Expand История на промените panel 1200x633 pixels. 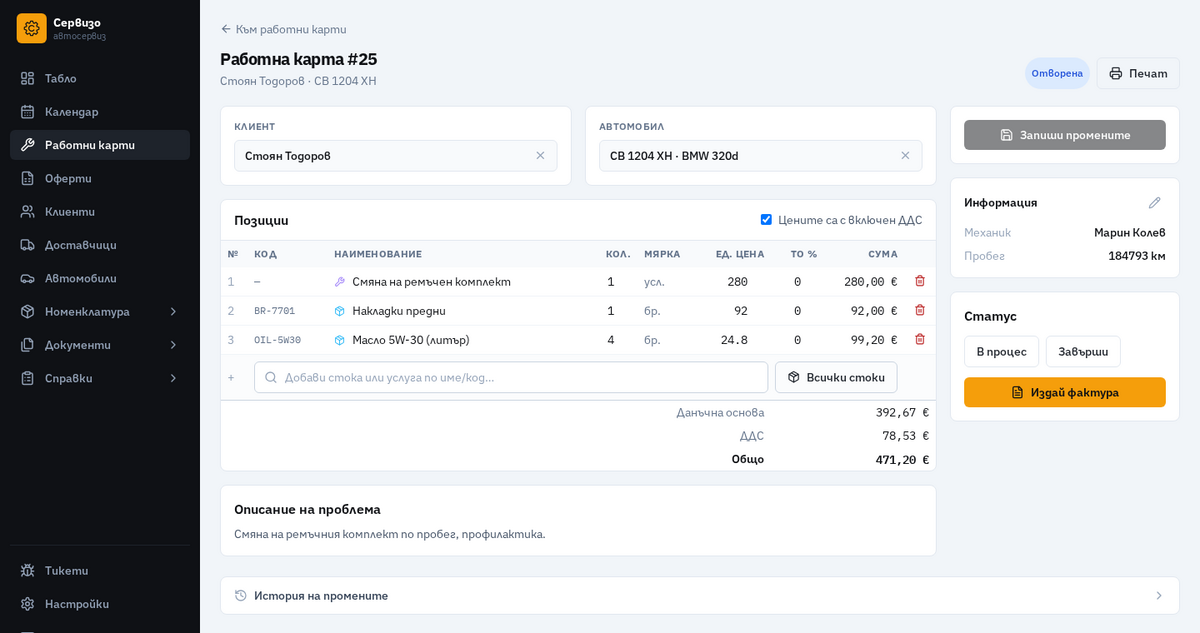coord(700,595)
